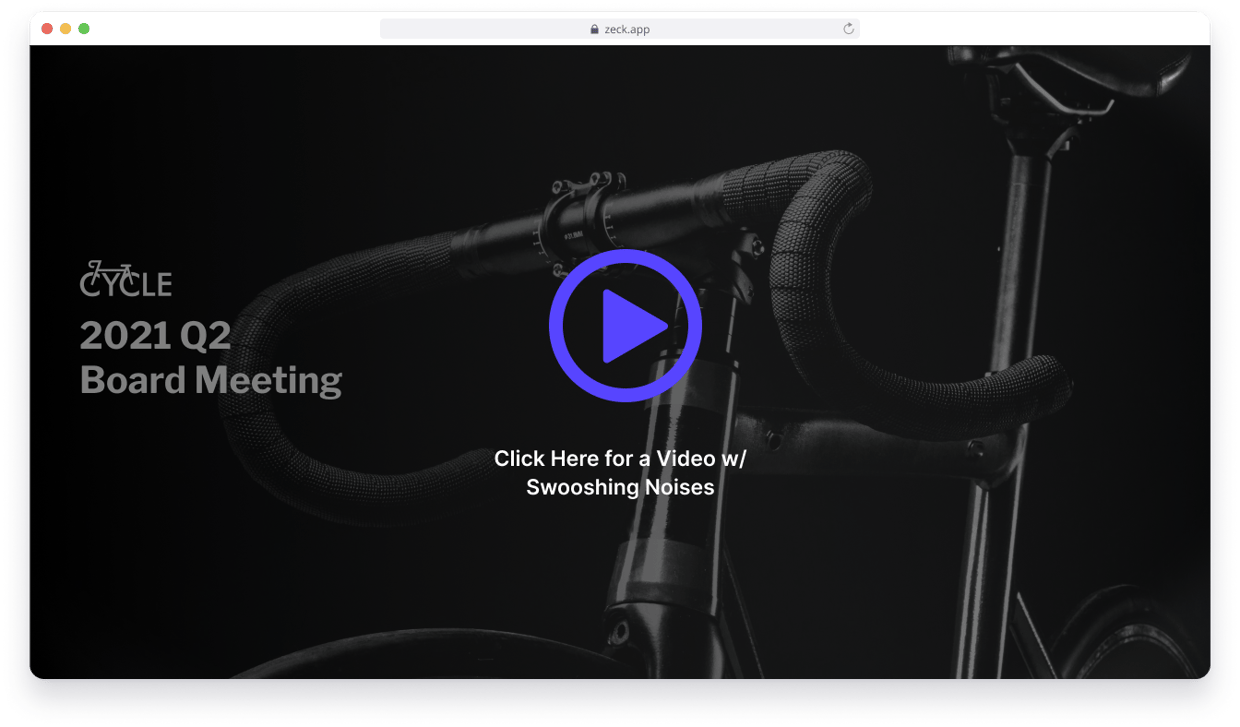Select the '2021 Q2' heading line
Screen dimensions: 1240x727
pos(155,335)
